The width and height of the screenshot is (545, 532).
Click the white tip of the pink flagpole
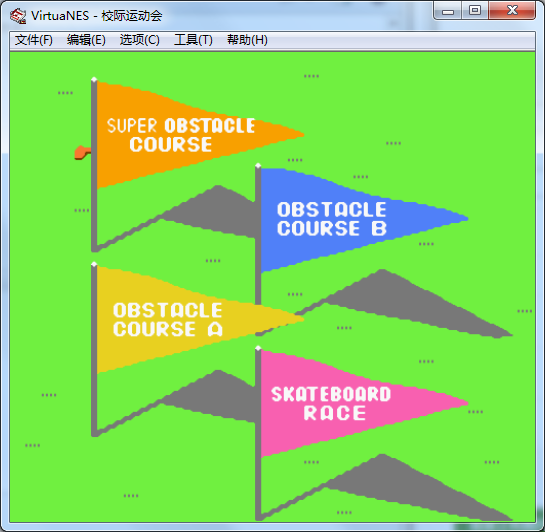pos(258,348)
